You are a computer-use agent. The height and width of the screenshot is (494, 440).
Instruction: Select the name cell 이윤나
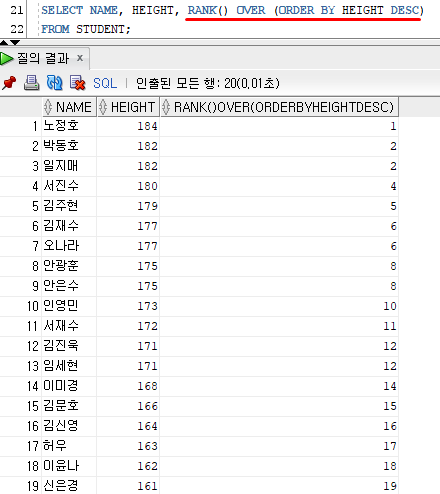pos(69,466)
